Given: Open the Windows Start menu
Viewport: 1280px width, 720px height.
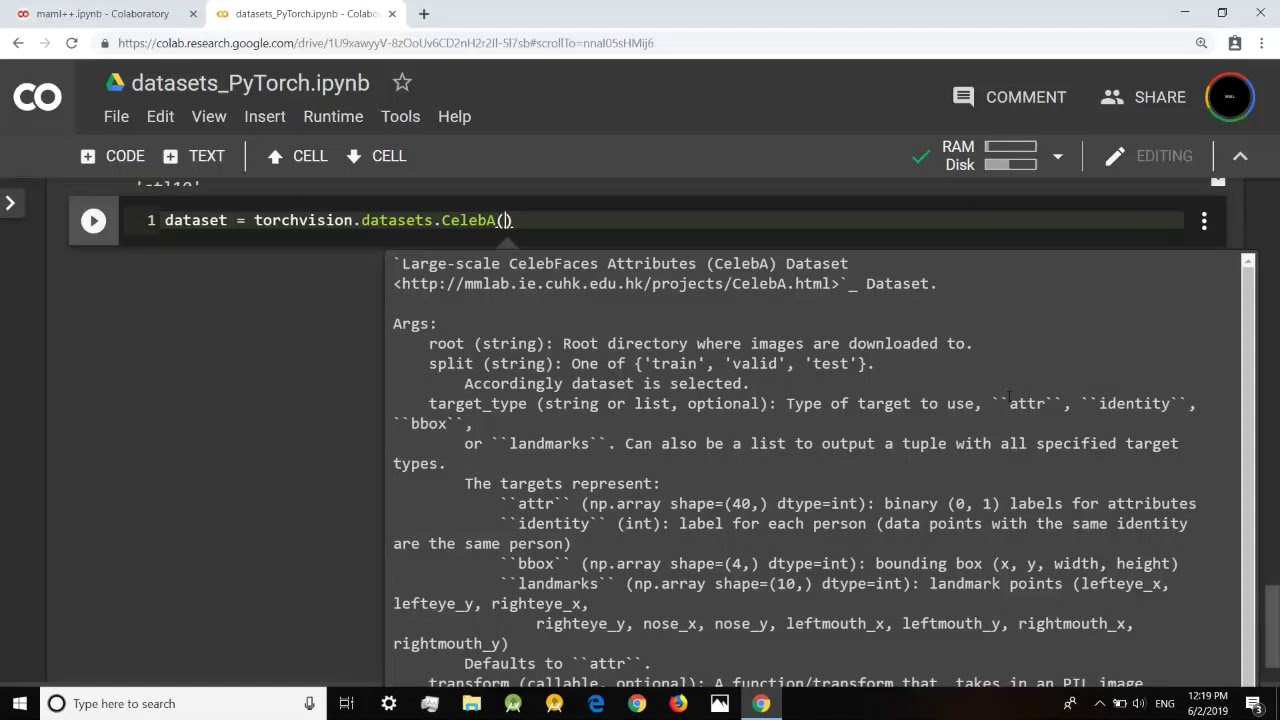Looking at the screenshot, I should [x=19, y=704].
